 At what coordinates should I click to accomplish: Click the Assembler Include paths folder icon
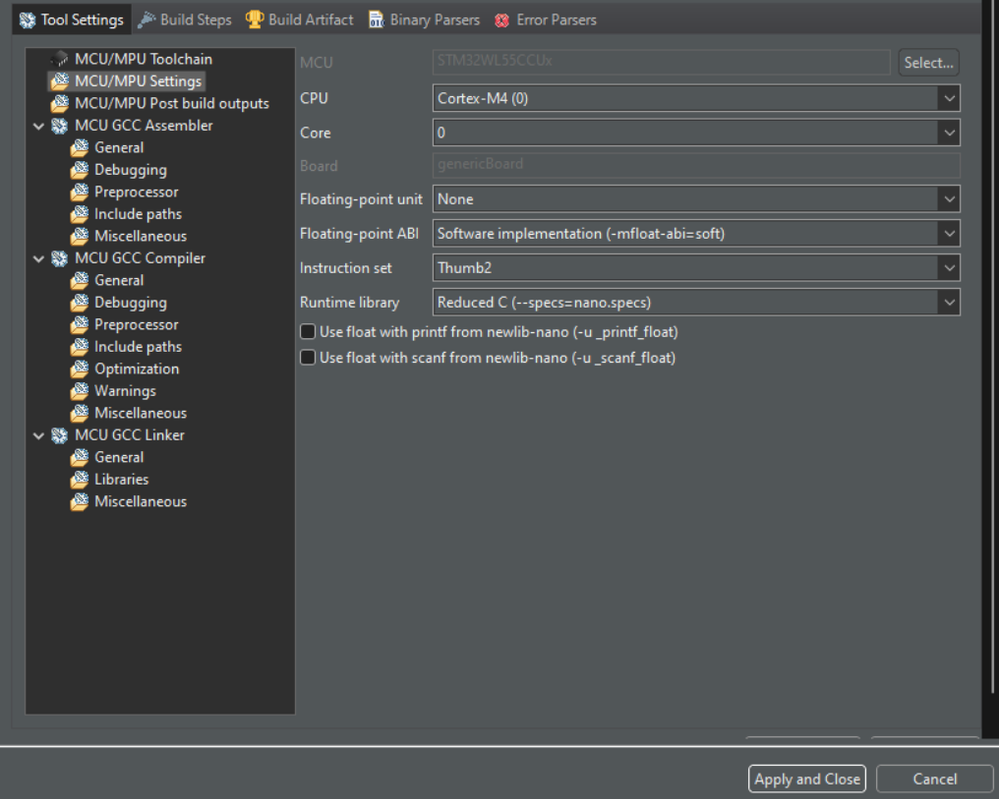coord(80,214)
